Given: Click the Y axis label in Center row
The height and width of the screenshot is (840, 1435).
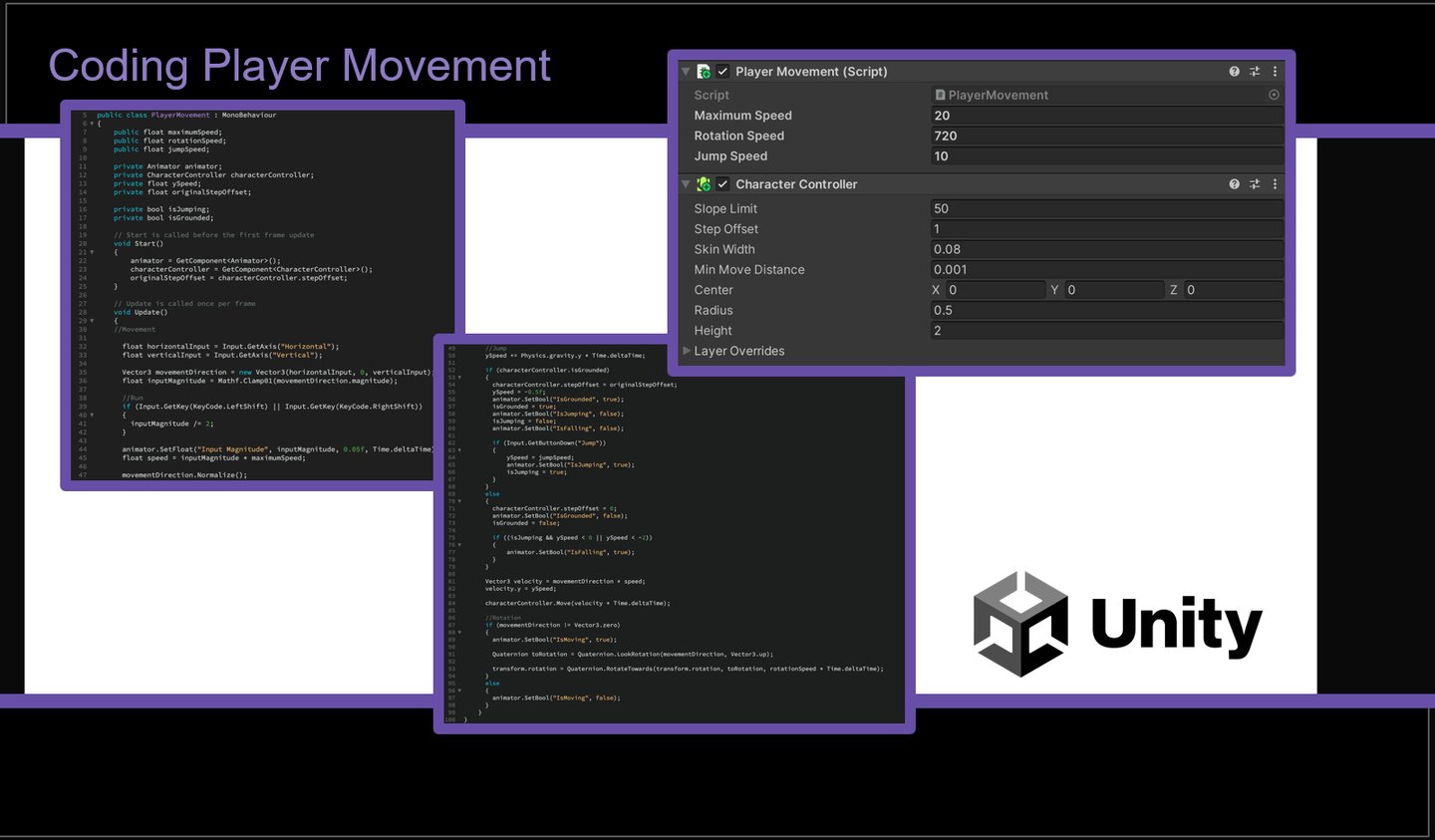Looking at the screenshot, I should (x=1054, y=290).
